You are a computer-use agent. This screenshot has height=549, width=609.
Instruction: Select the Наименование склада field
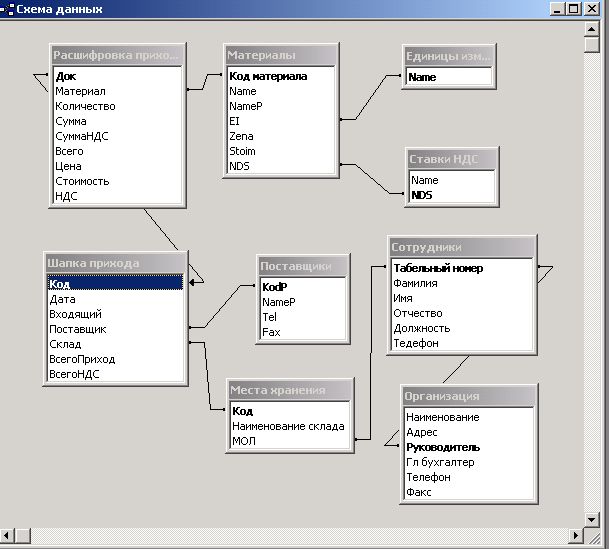coord(290,426)
